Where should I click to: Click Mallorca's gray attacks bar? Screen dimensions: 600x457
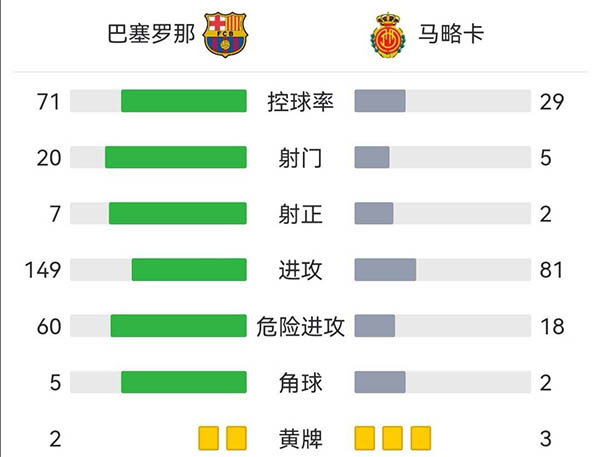coord(385,270)
